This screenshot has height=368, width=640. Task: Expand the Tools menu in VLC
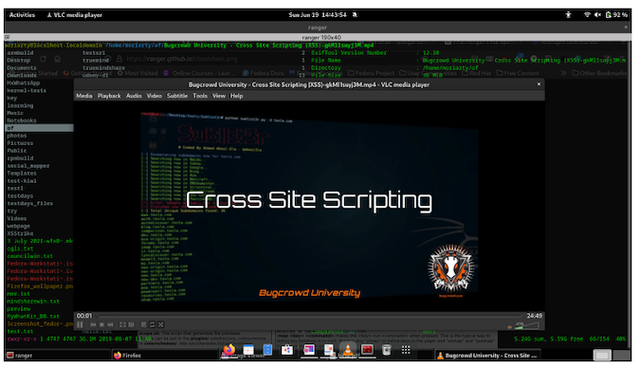click(x=200, y=96)
